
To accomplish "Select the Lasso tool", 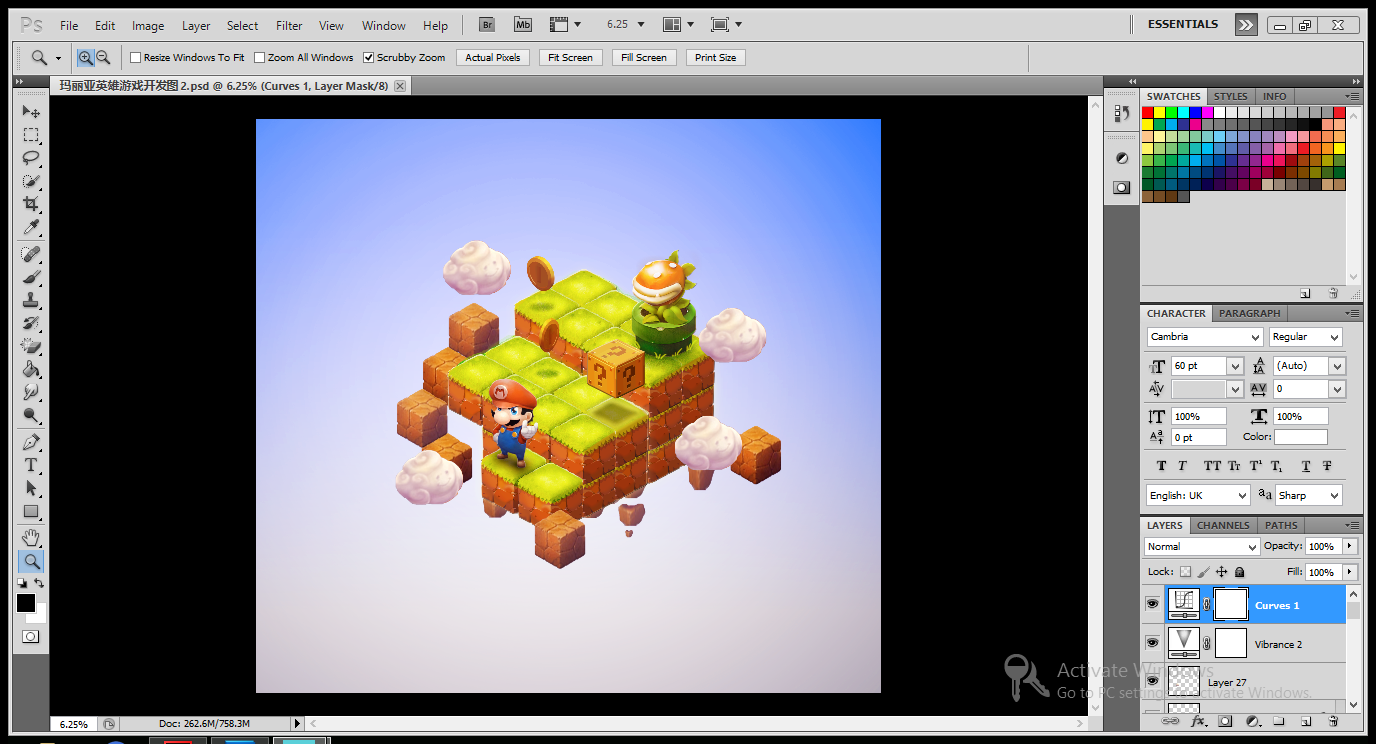I will click(31, 158).
